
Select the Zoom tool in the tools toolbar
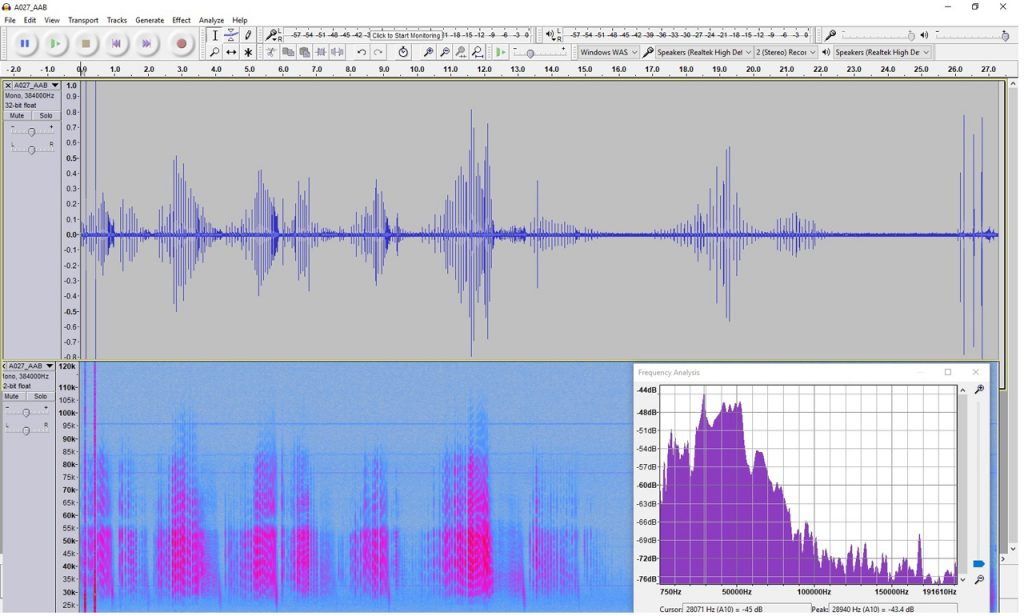click(x=214, y=52)
